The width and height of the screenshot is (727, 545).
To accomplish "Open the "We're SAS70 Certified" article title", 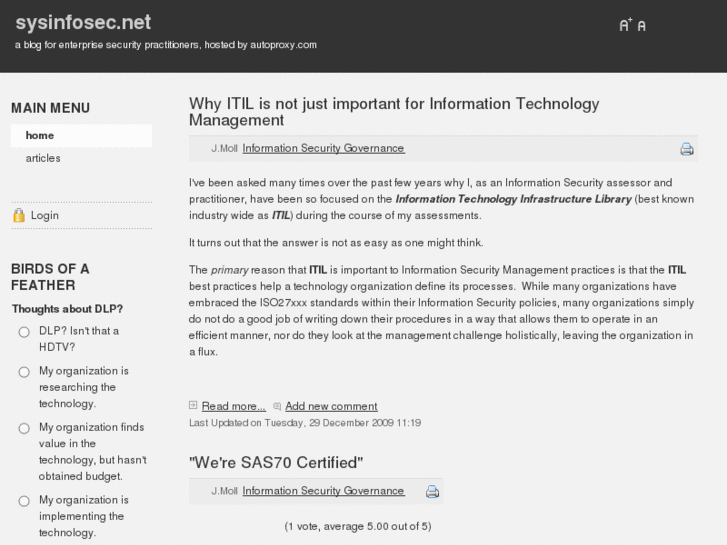I will [275, 462].
